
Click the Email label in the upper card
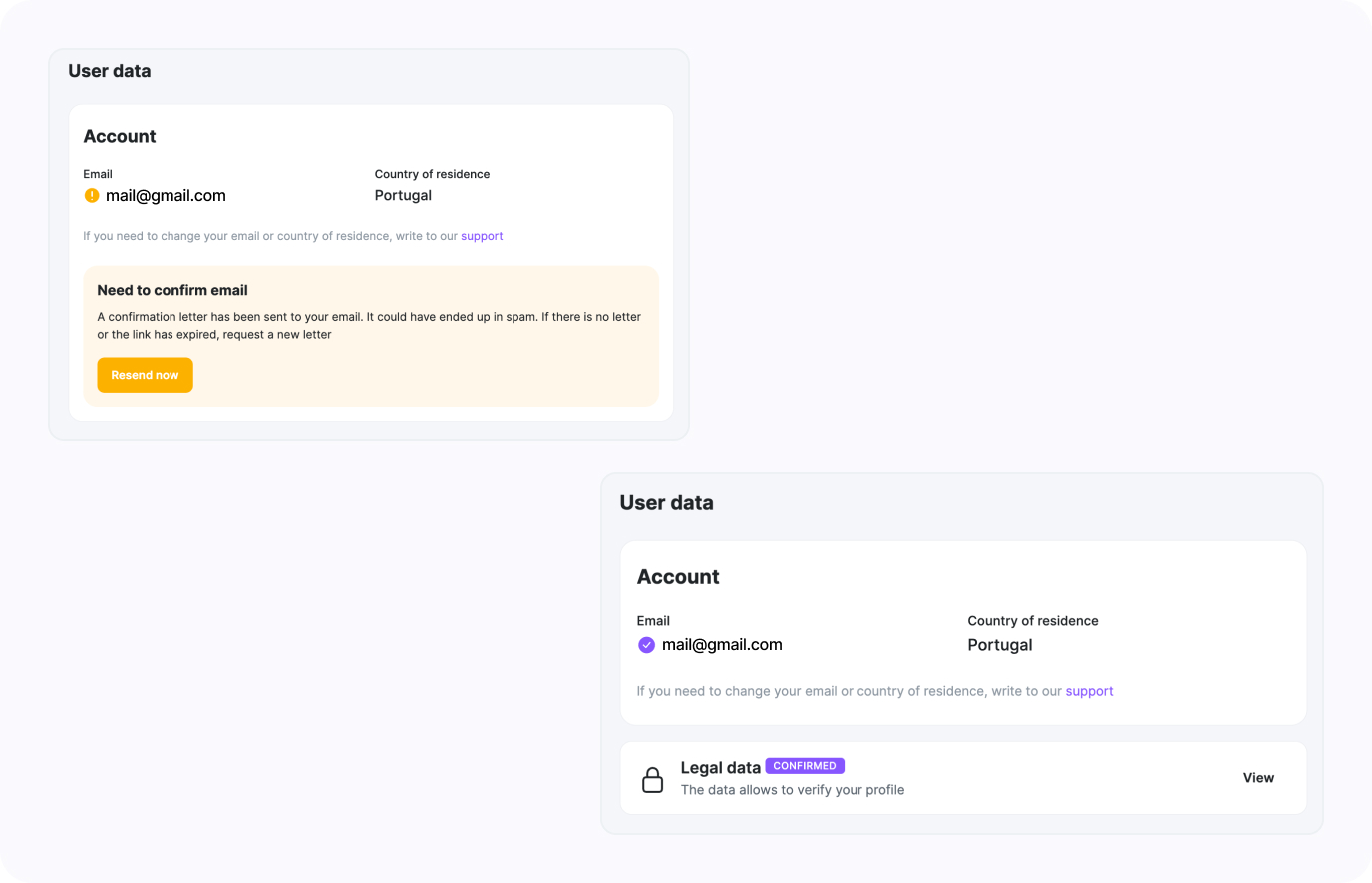[x=98, y=174]
